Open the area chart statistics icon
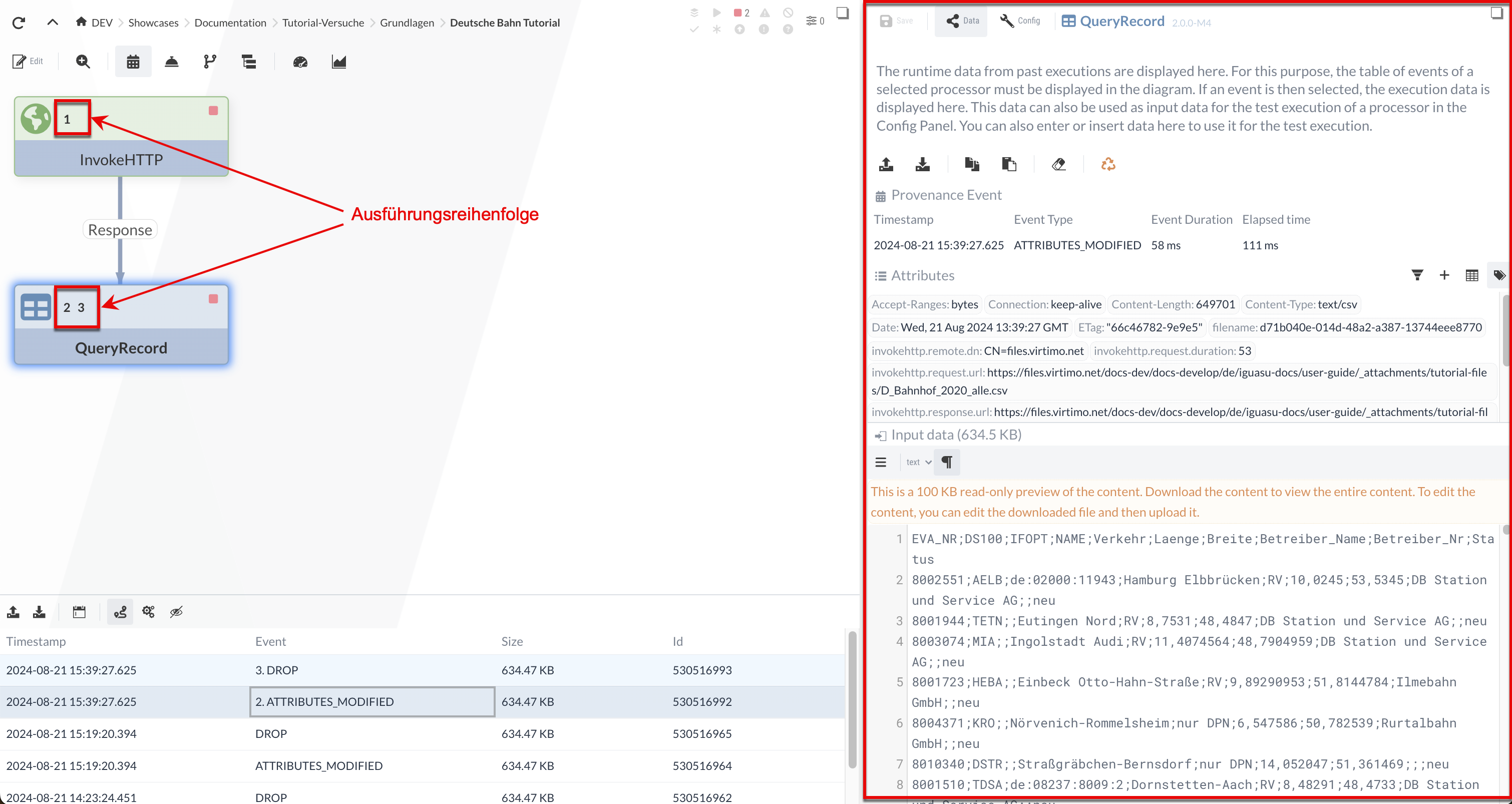The image size is (1512, 804). [x=338, y=62]
